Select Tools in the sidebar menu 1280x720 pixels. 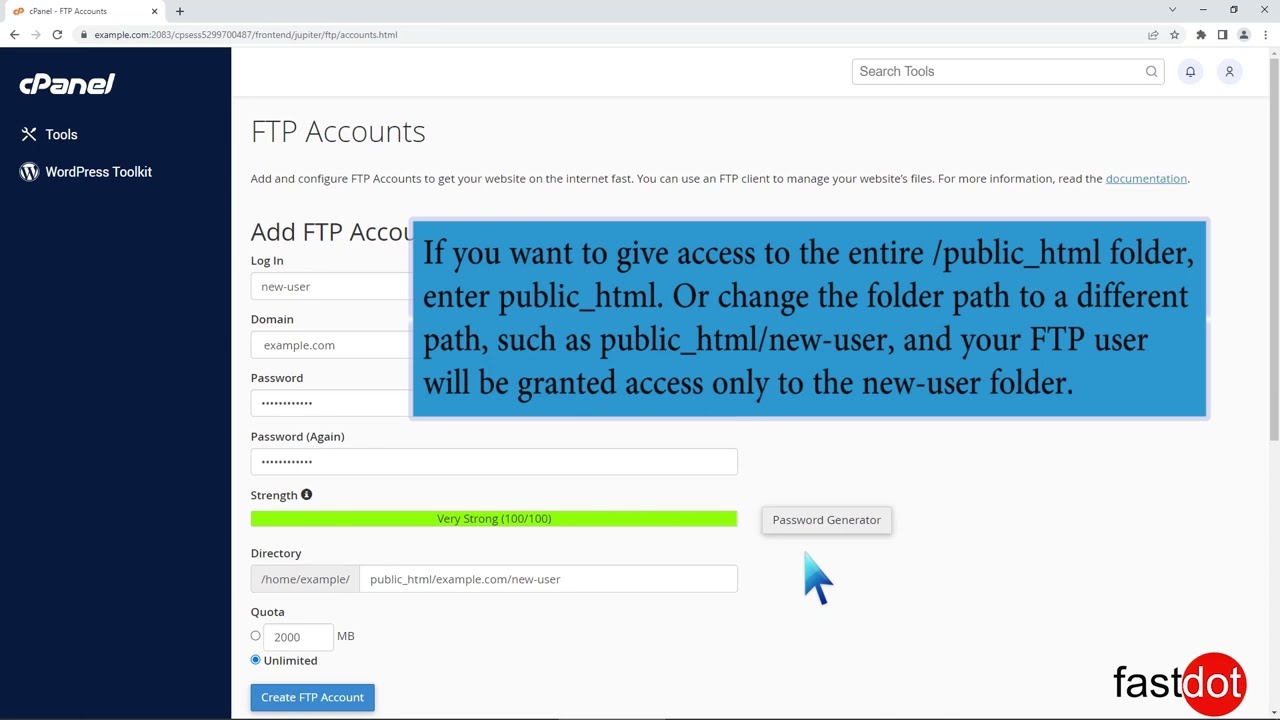tap(61, 134)
